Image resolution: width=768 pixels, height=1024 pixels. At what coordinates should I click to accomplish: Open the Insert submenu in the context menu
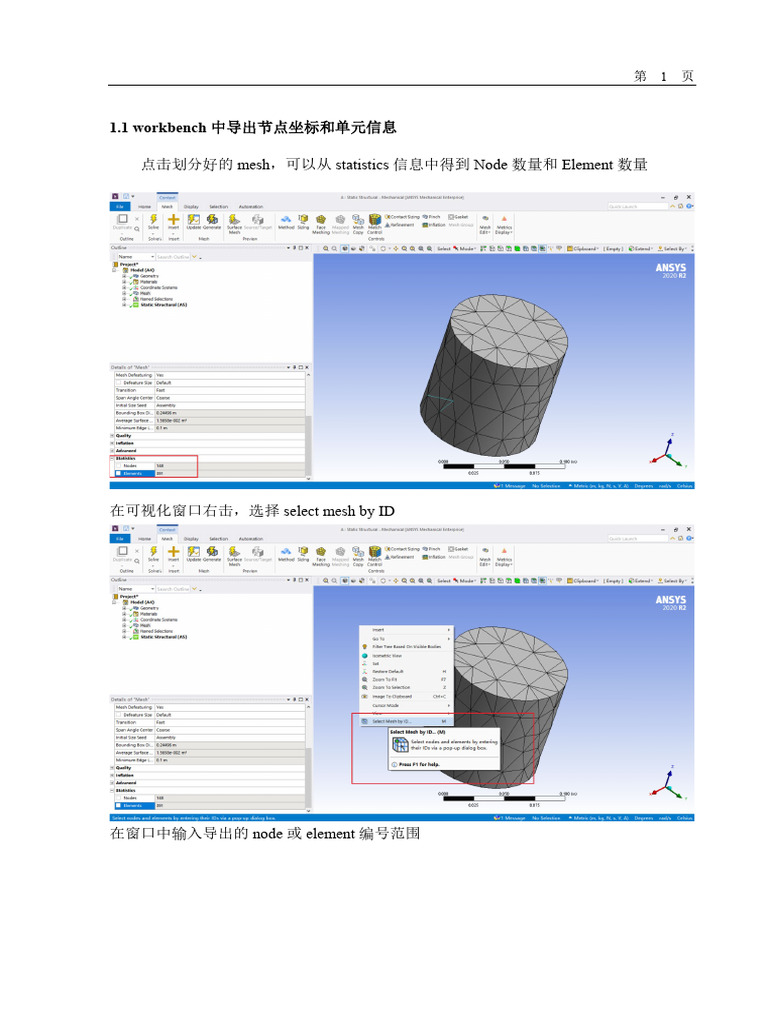pyautogui.click(x=406, y=630)
